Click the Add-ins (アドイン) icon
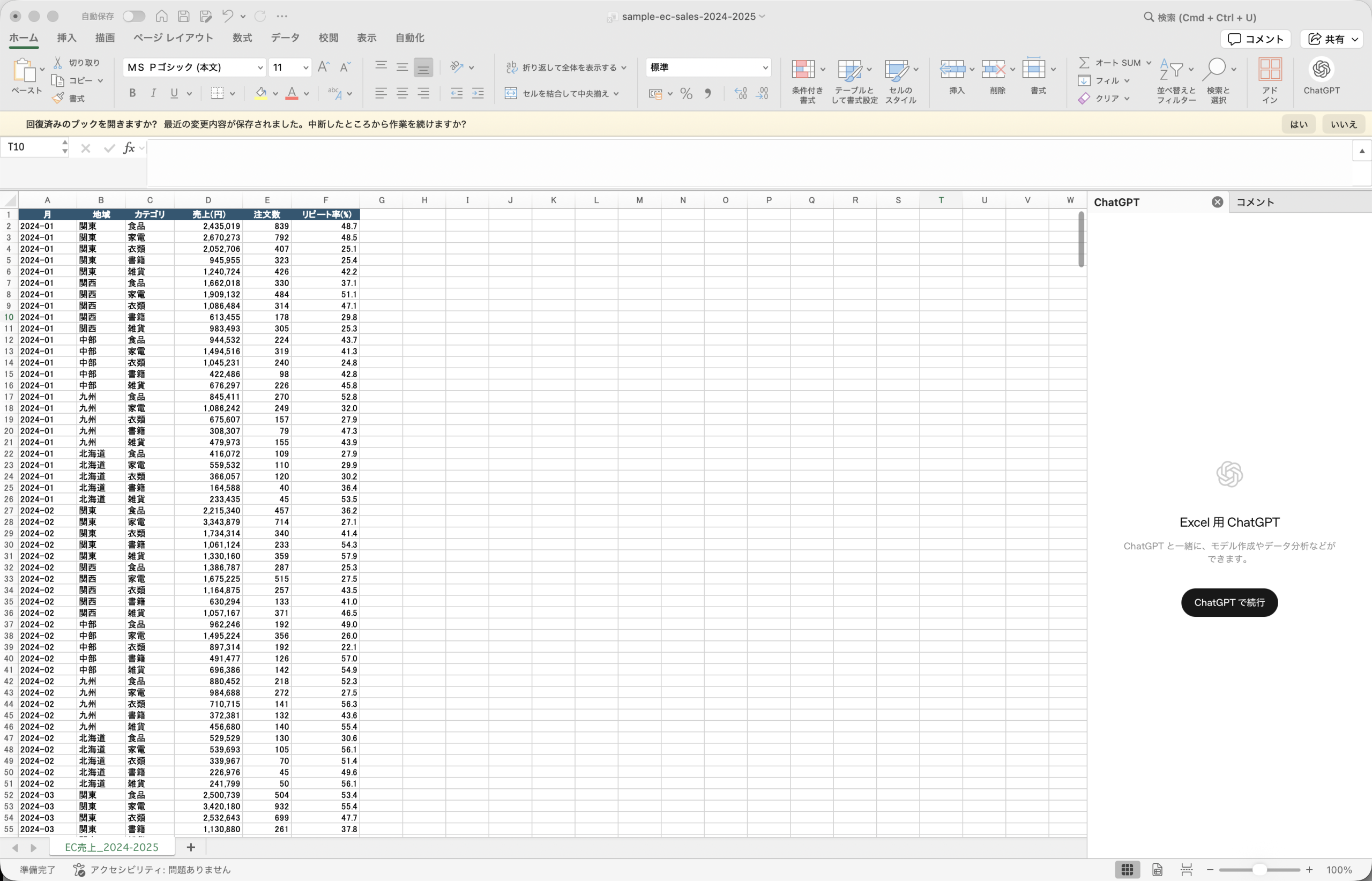 [1270, 69]
